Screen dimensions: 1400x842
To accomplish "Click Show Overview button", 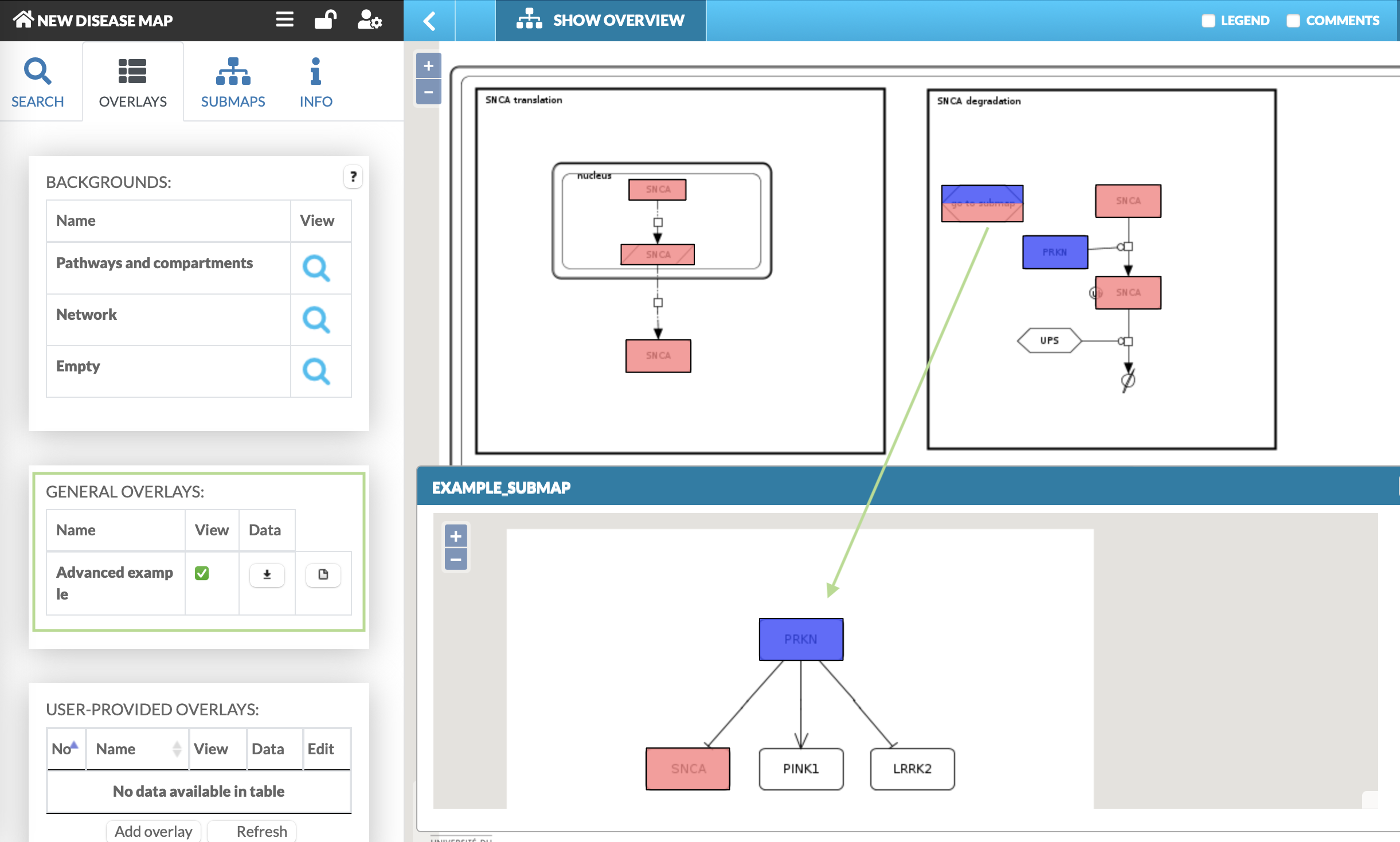I will (x=600, y=21).
